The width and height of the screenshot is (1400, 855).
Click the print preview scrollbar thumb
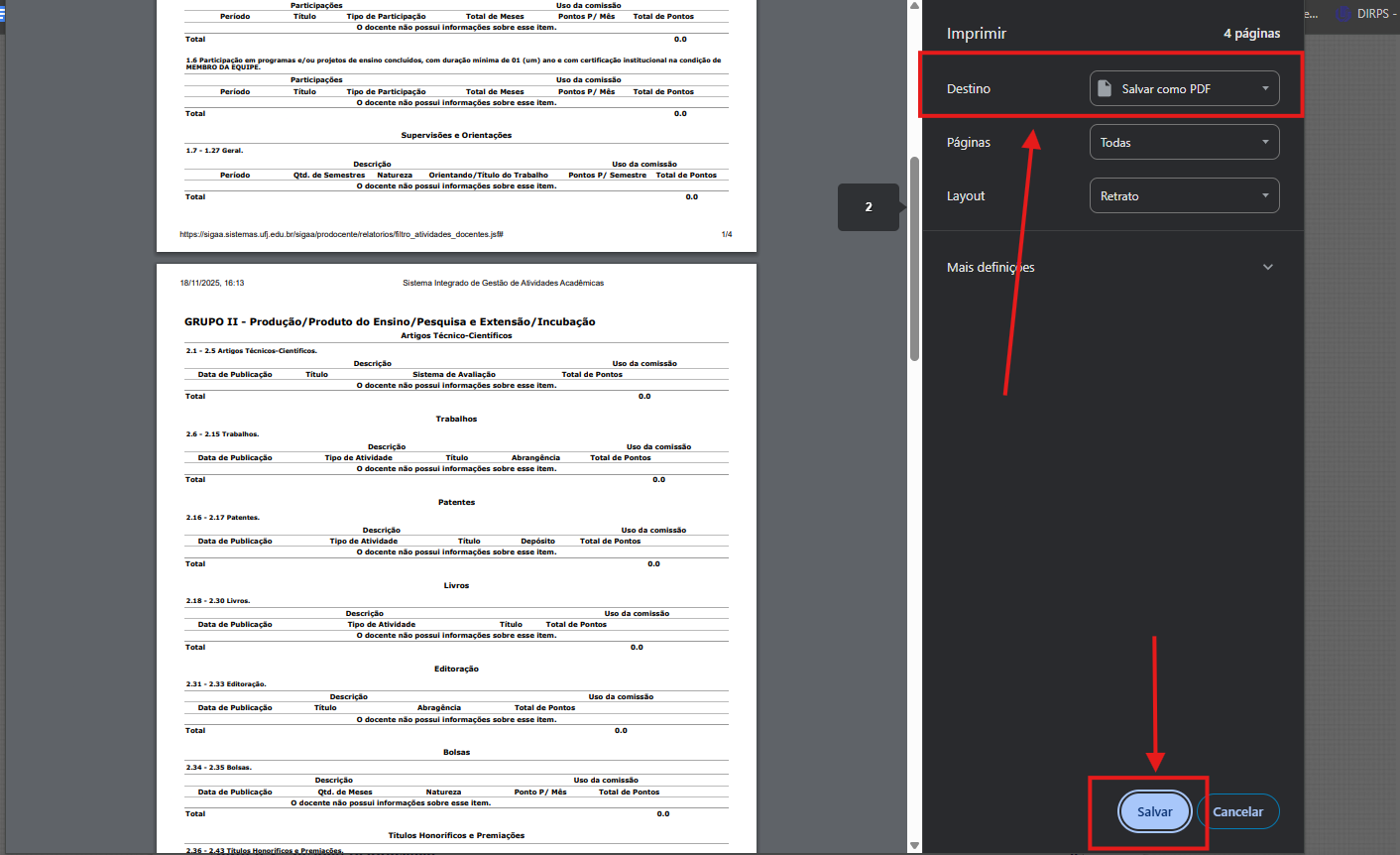(914, 258)
